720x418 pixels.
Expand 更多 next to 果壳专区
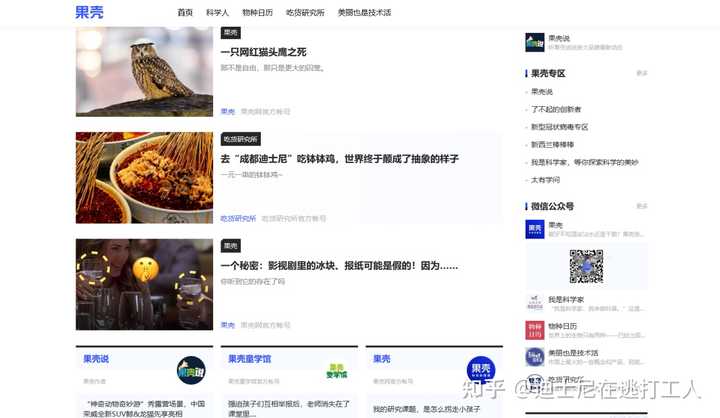point(642,73)
